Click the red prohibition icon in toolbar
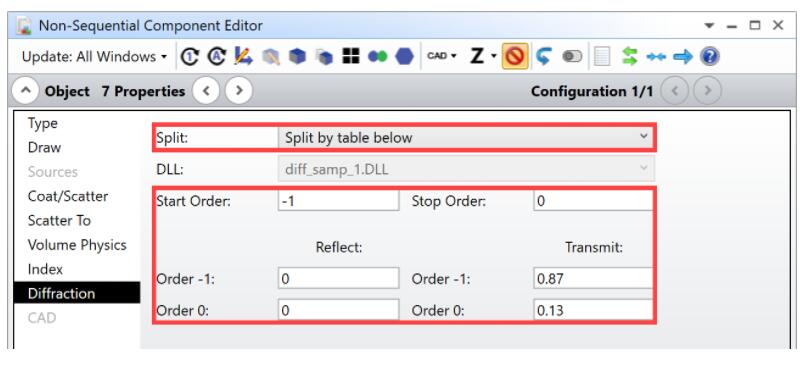This screenshot has height=366, width=808. (x=515, y=56)
